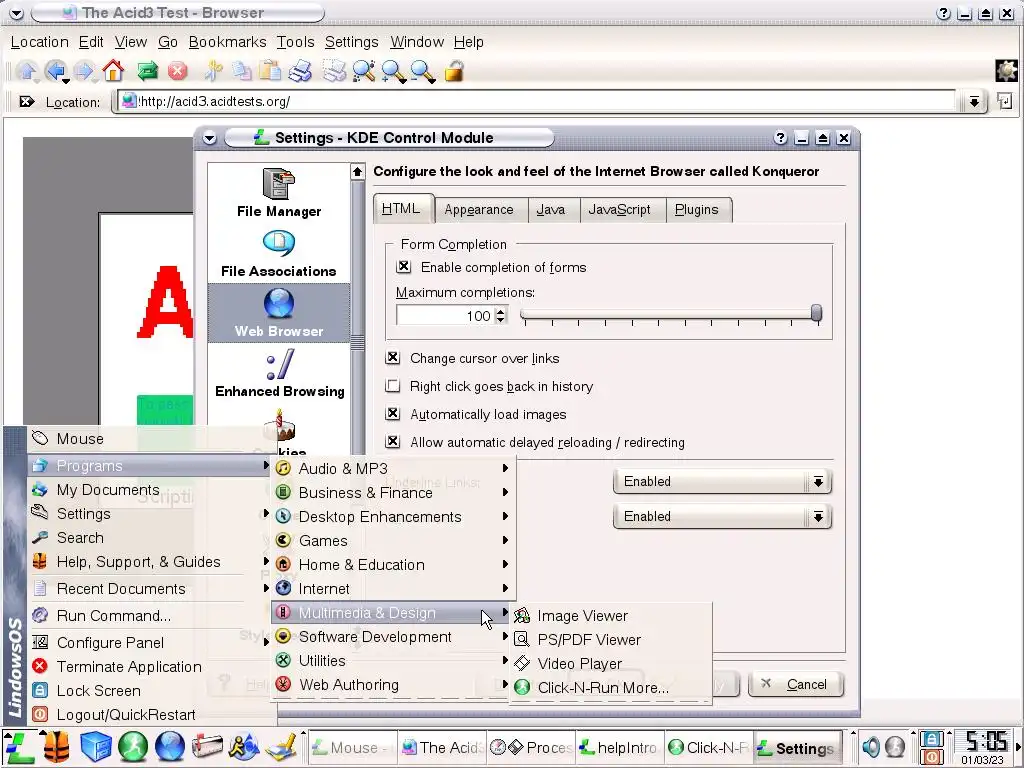Click the Find magnifier icon in toolbar
Viewport: 1024px width, 768px height.
[364, 71]
